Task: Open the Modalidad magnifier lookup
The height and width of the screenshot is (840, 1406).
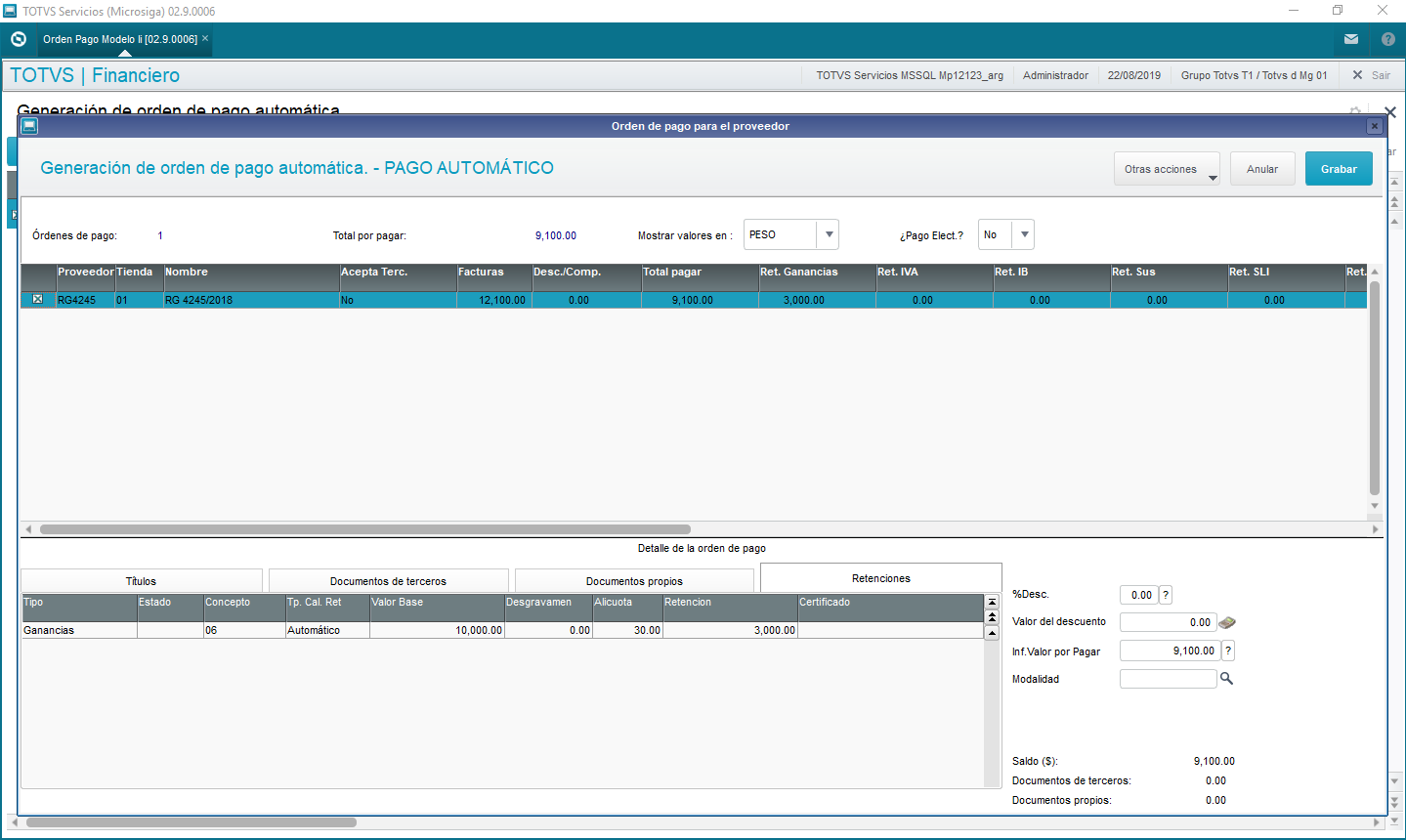Action: (x=1227, y=678)
